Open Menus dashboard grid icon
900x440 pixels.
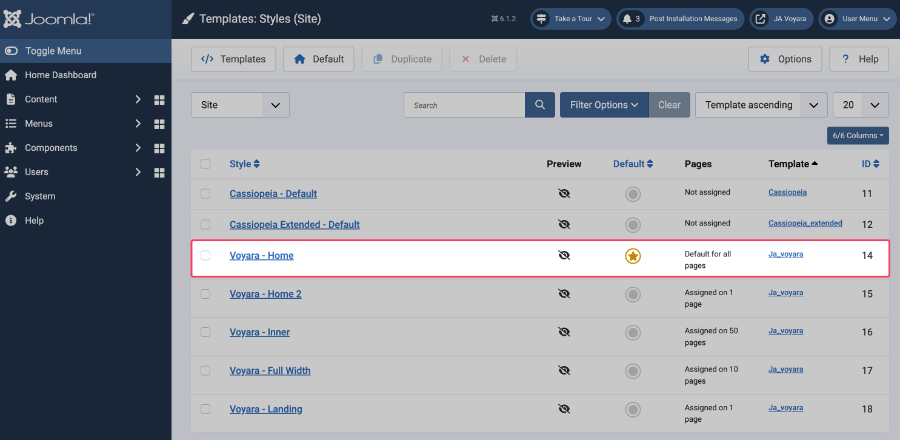pyautogui.click(x=160, y=124)
